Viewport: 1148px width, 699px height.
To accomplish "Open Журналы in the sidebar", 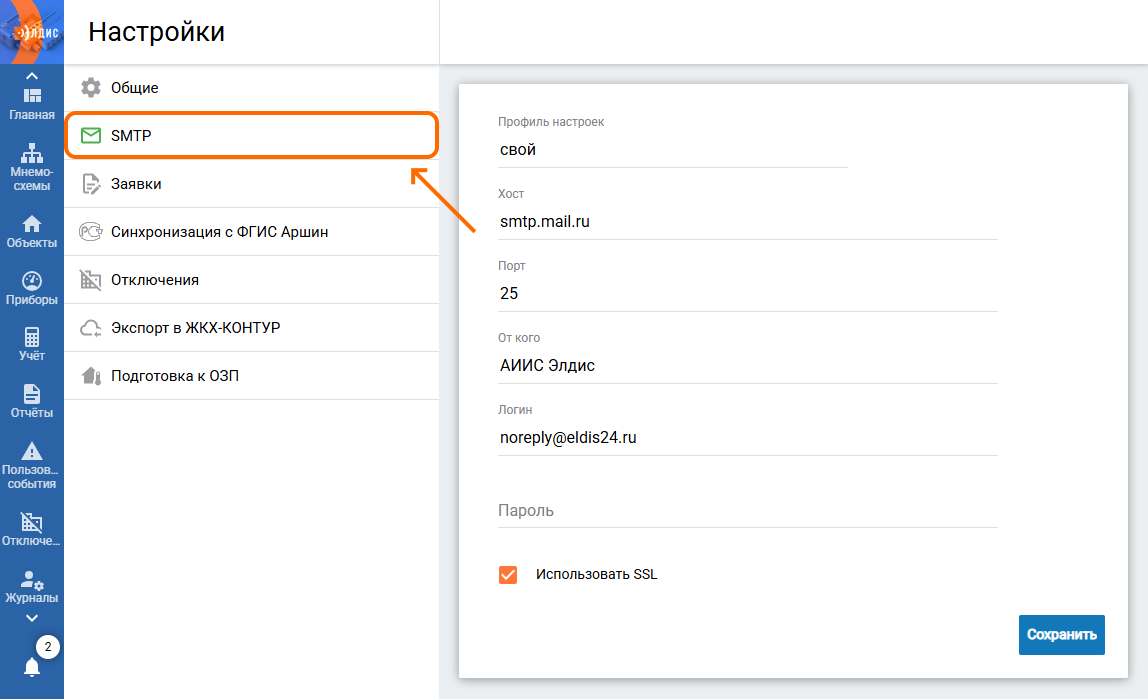I will [31, 587].
